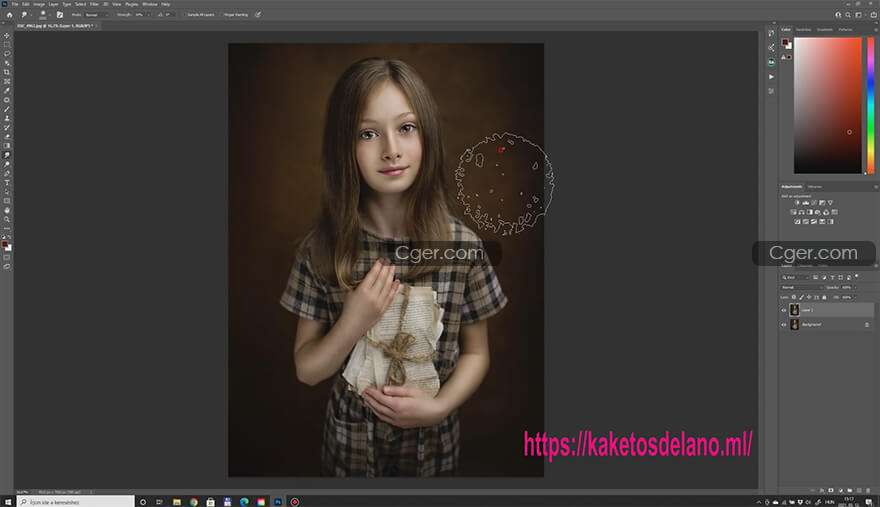Click the hue spectrum slider

870,105
